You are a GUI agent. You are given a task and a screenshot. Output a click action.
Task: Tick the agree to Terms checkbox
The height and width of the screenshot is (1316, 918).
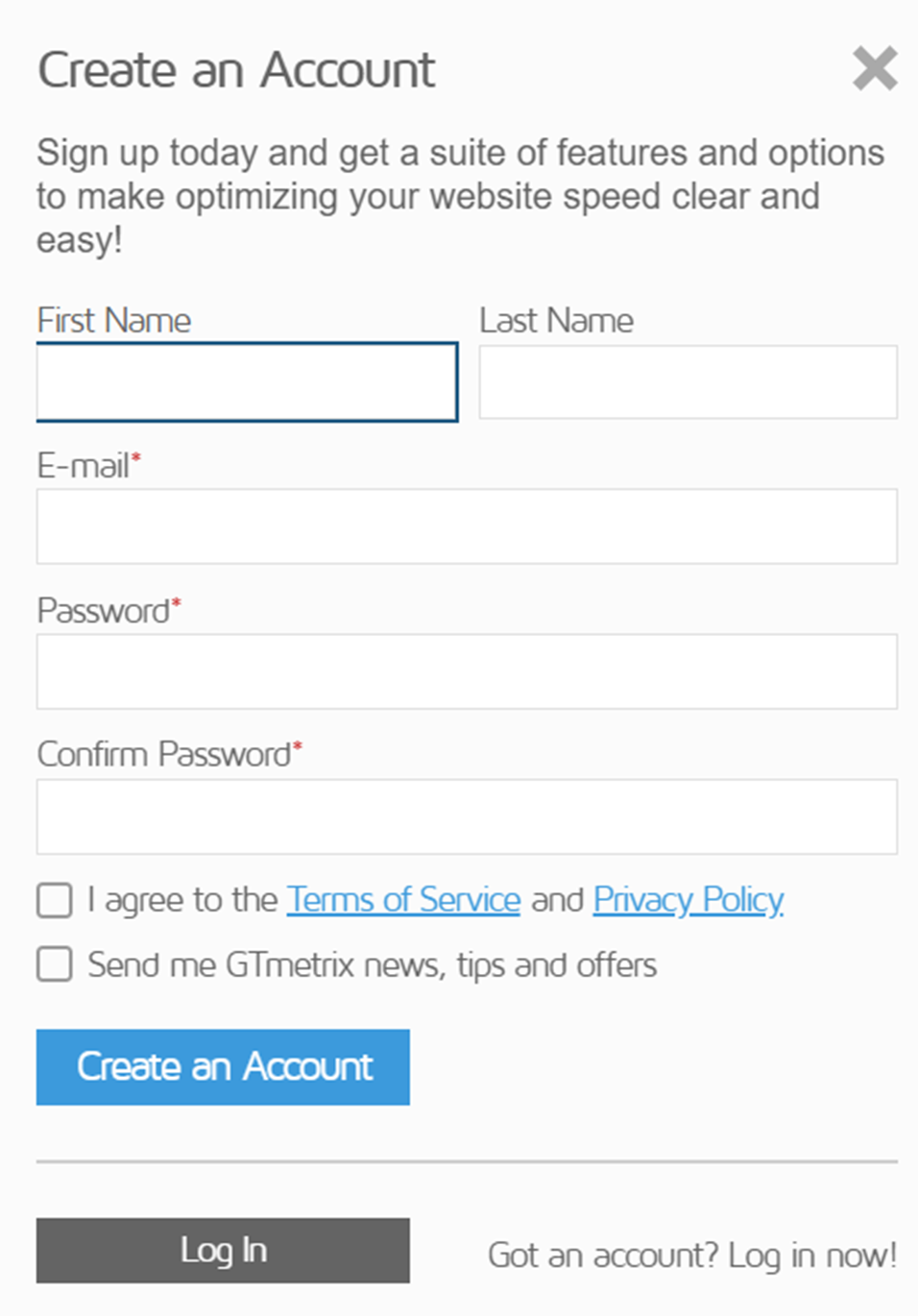pyautogui.click(x=55, y=901)
